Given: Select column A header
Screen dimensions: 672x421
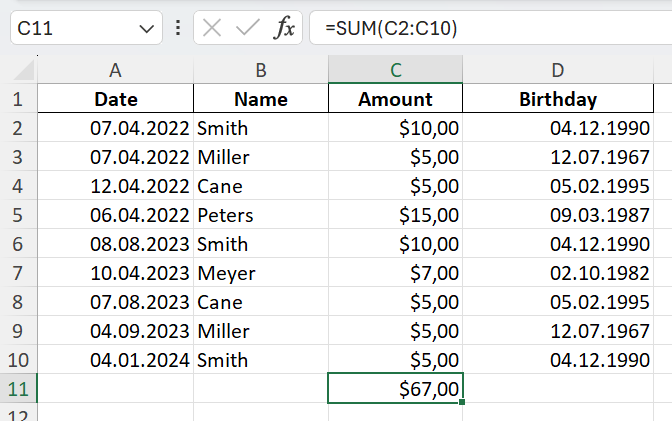Looking at the screenshot, I should pos(115,69).
